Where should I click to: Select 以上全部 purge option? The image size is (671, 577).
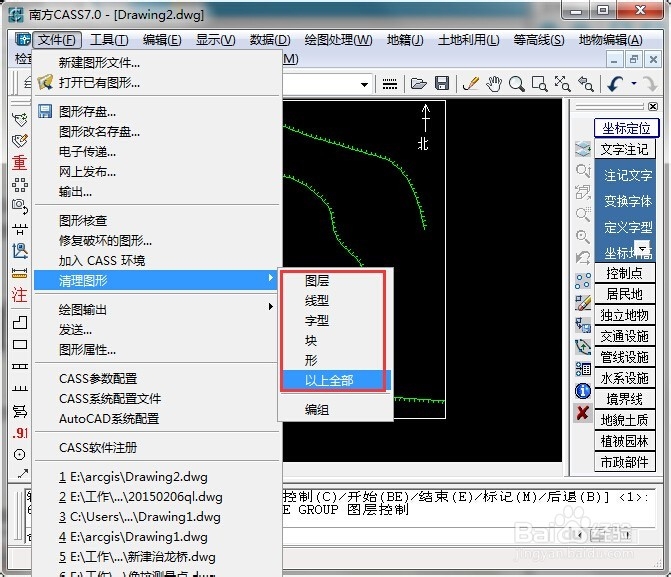336,380
